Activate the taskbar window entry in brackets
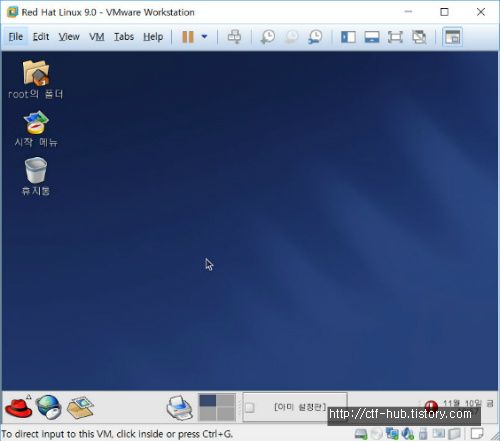This screenshot has height=441, width=500. 295,407
